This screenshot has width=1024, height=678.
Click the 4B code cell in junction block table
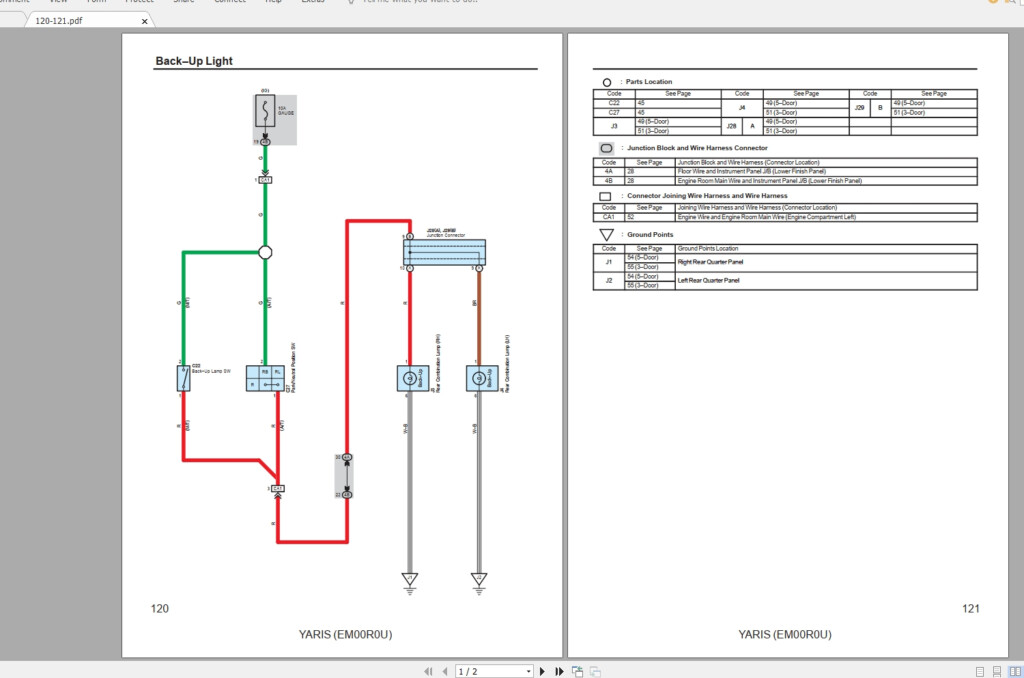pyautogui.click(x=609, y=180)
